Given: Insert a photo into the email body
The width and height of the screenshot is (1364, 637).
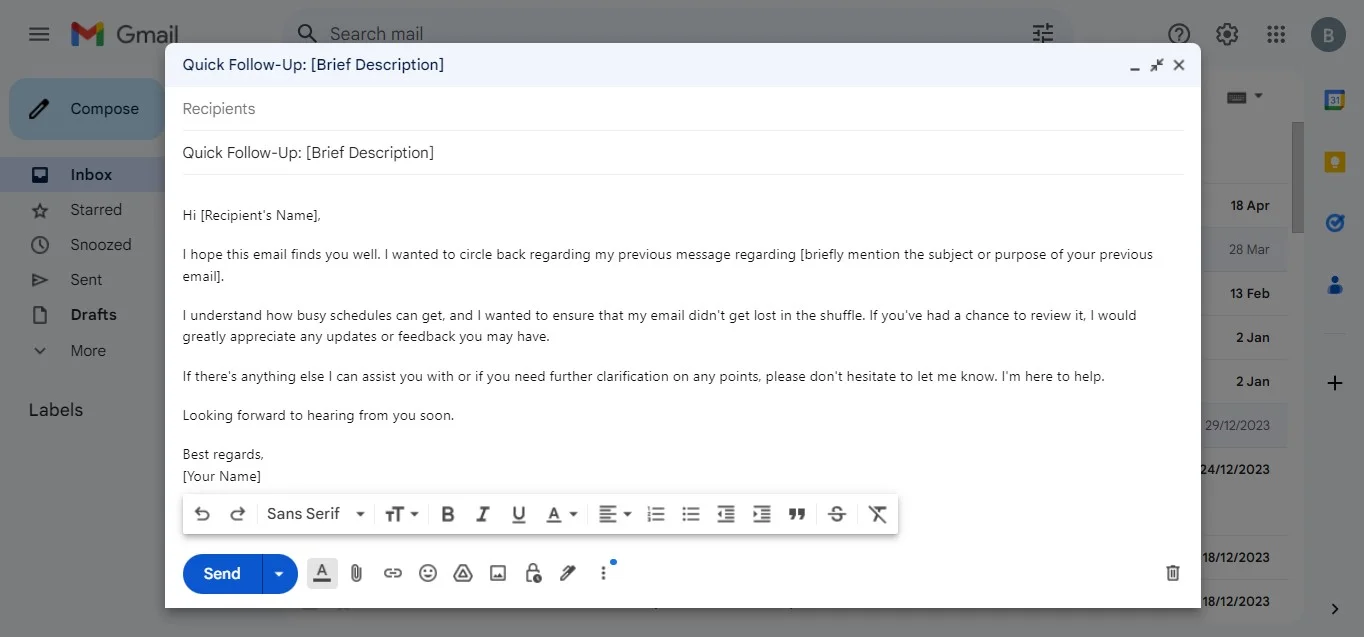Looking at the screenshot, I should pos(497,573).
